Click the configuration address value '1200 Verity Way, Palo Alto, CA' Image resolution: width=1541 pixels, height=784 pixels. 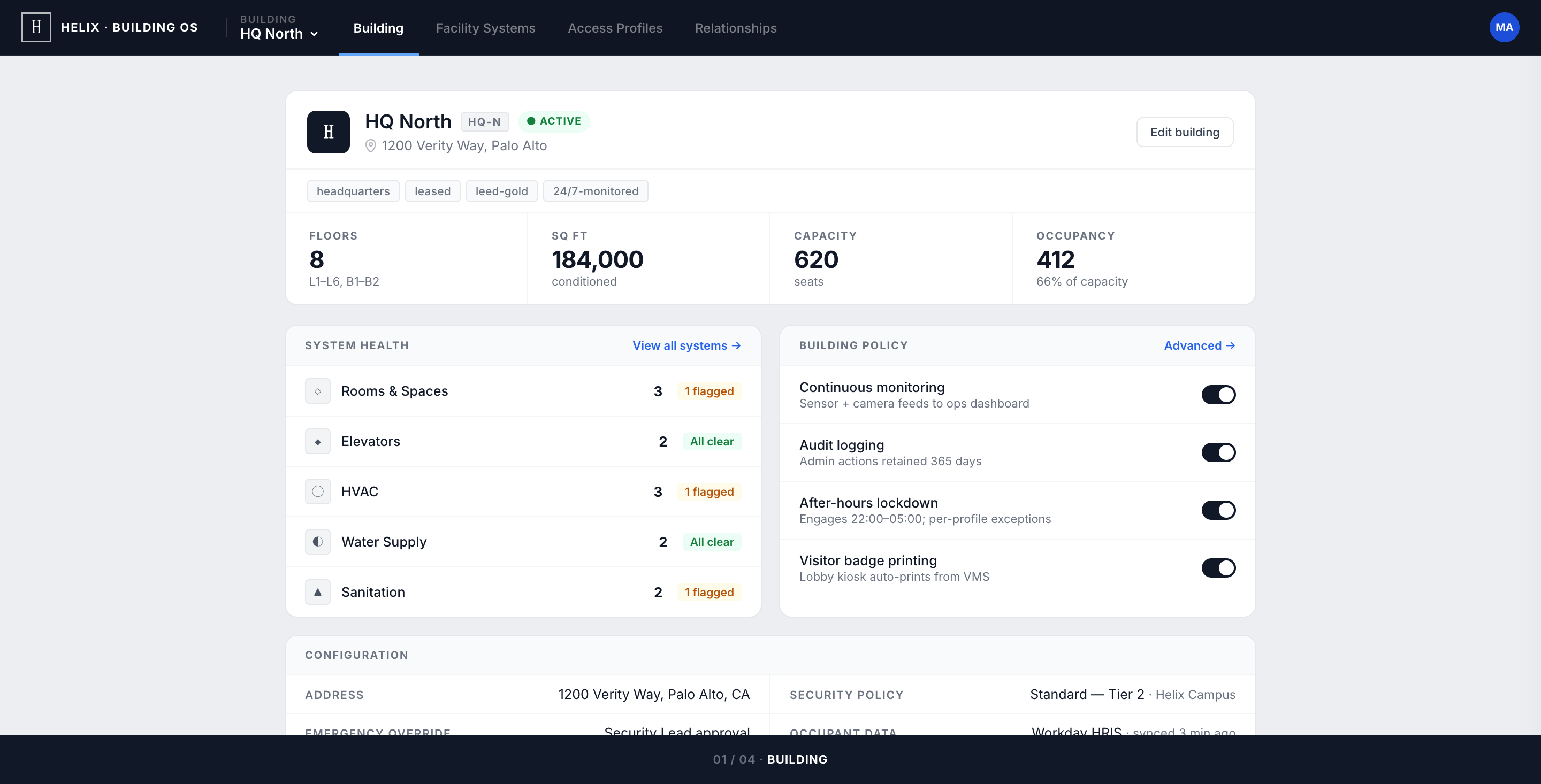pos(653,694)
